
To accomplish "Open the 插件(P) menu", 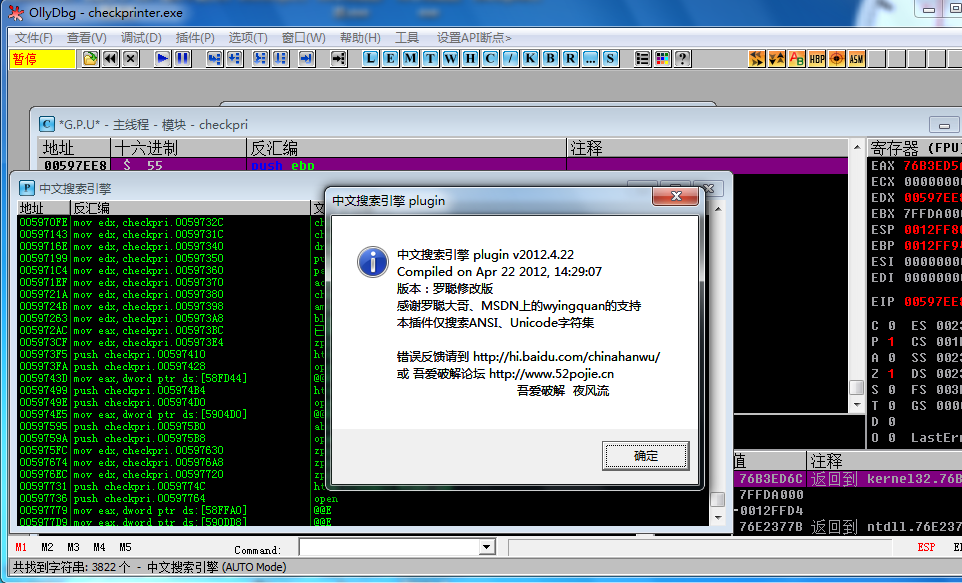I will click(195, 37).
